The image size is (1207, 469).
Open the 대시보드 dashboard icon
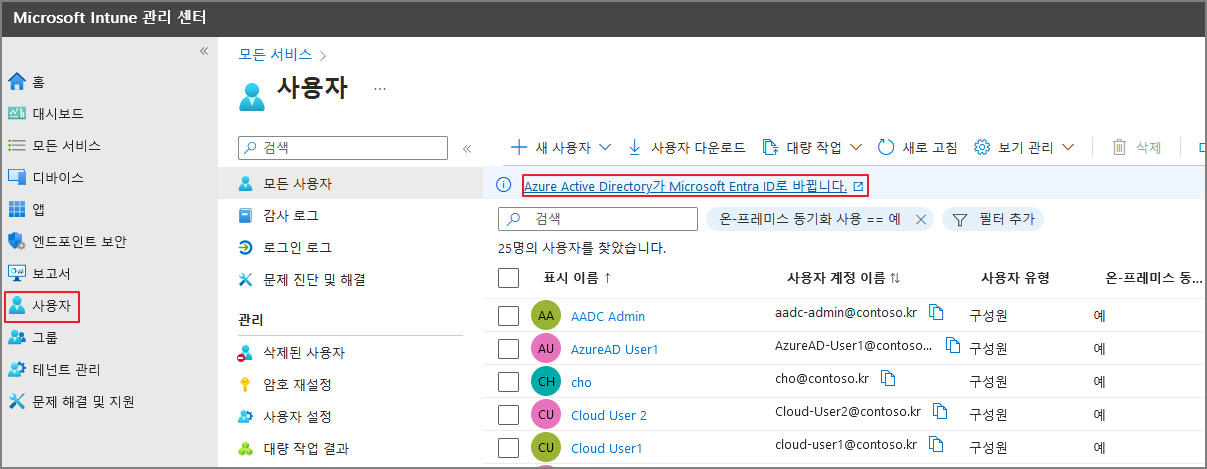click(16, 114)
